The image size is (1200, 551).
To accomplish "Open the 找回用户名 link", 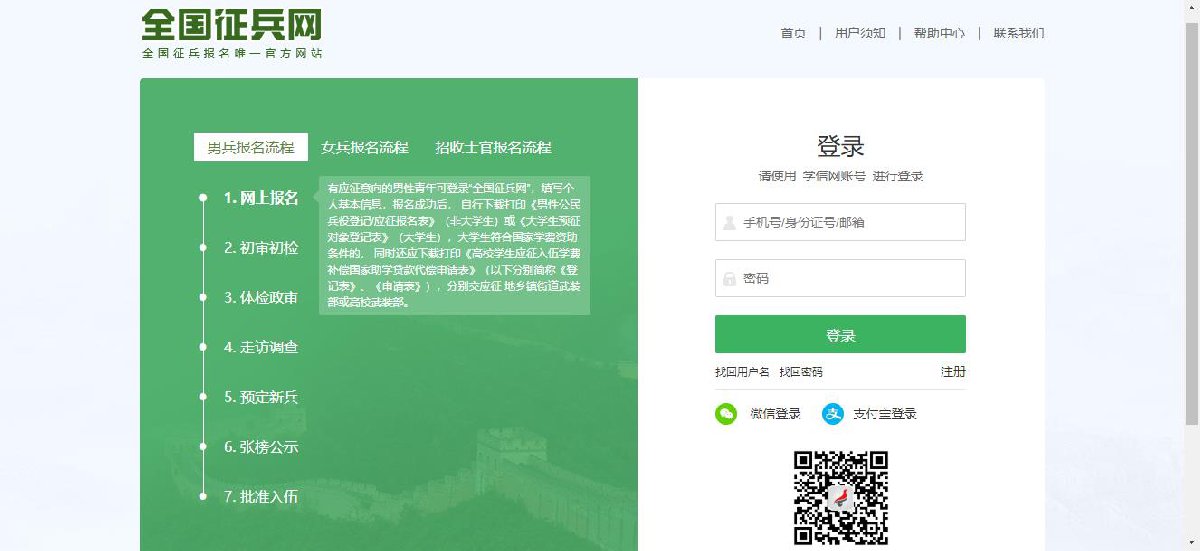I will 742,372.
